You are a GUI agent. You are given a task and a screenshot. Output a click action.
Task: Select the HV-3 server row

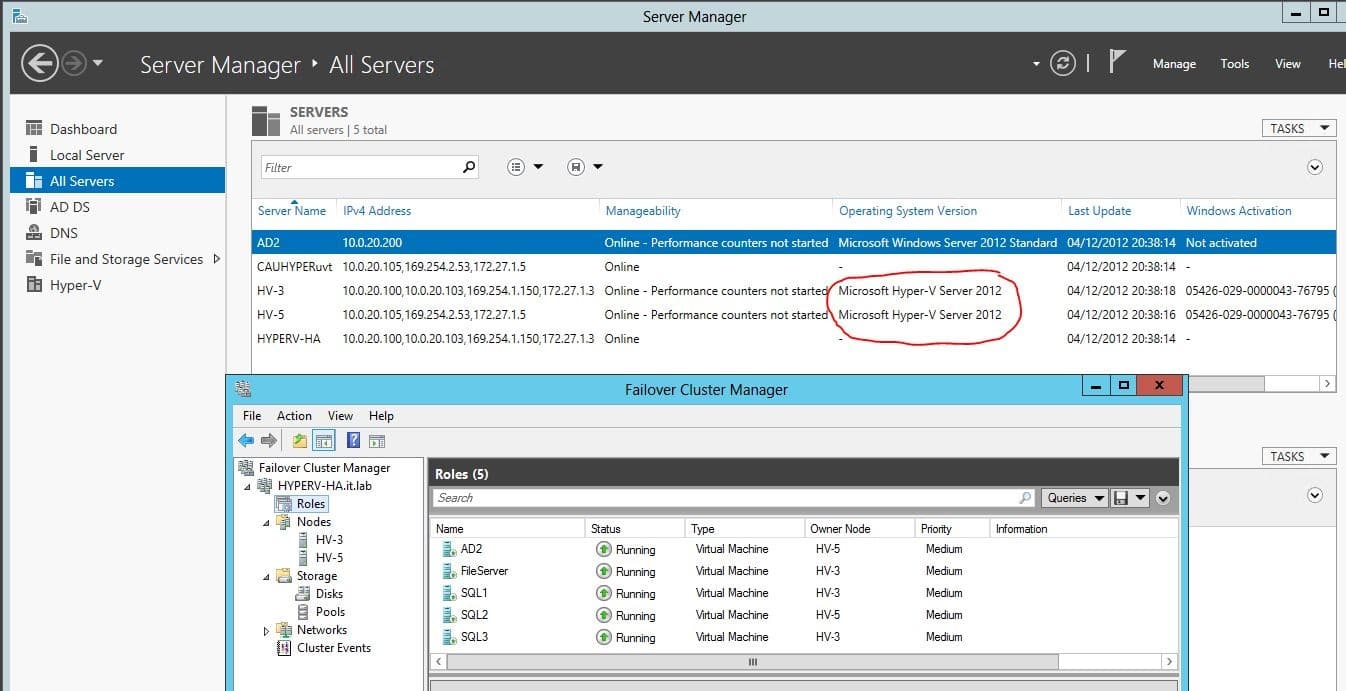(794, 291)
